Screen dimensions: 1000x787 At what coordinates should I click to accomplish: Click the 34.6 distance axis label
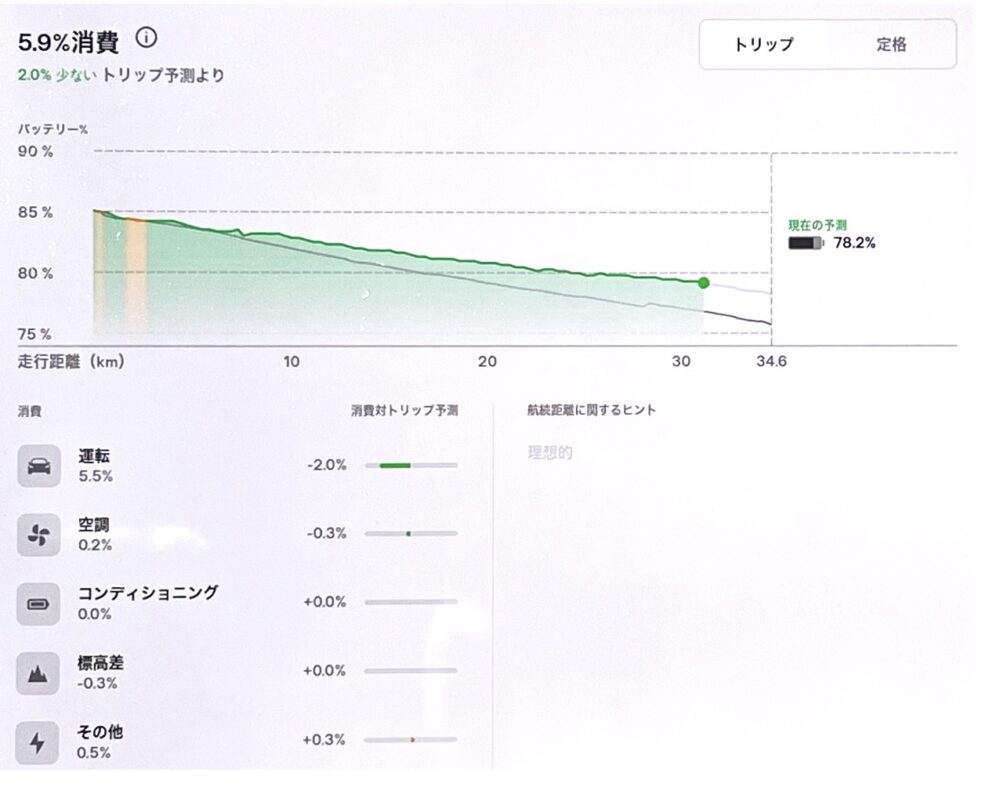click(770, 364)
